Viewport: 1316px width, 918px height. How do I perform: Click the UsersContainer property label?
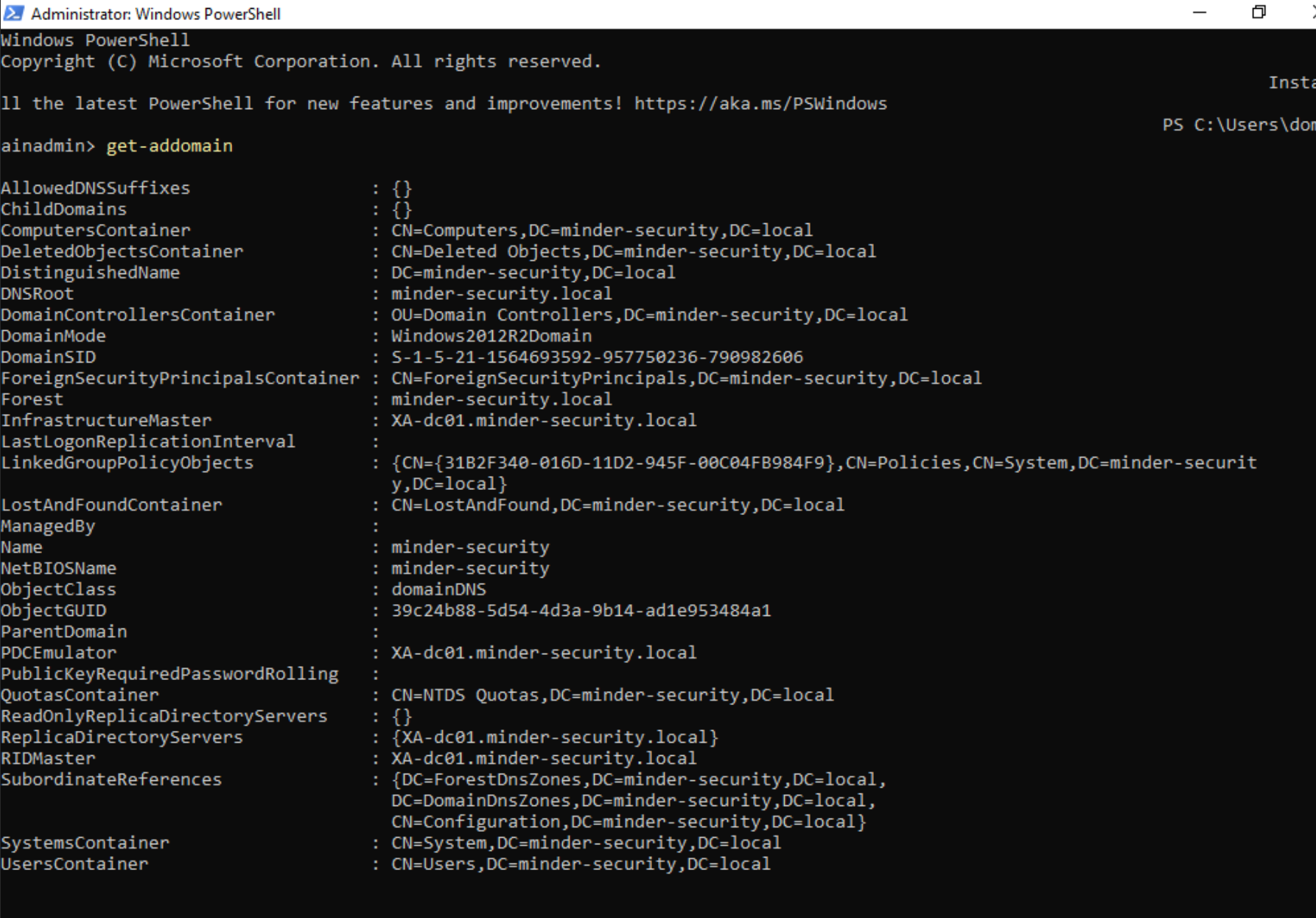click(74, 864)
